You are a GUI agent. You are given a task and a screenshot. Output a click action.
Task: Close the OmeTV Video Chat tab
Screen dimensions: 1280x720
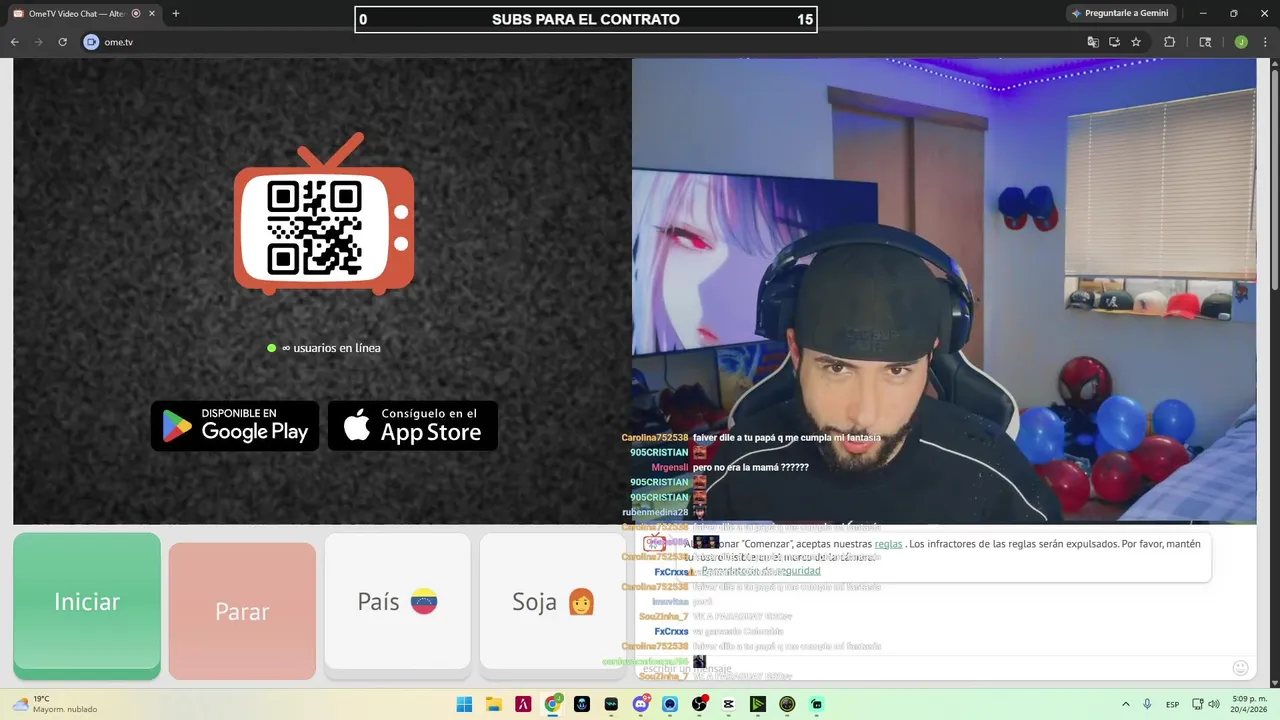point(151,14)
